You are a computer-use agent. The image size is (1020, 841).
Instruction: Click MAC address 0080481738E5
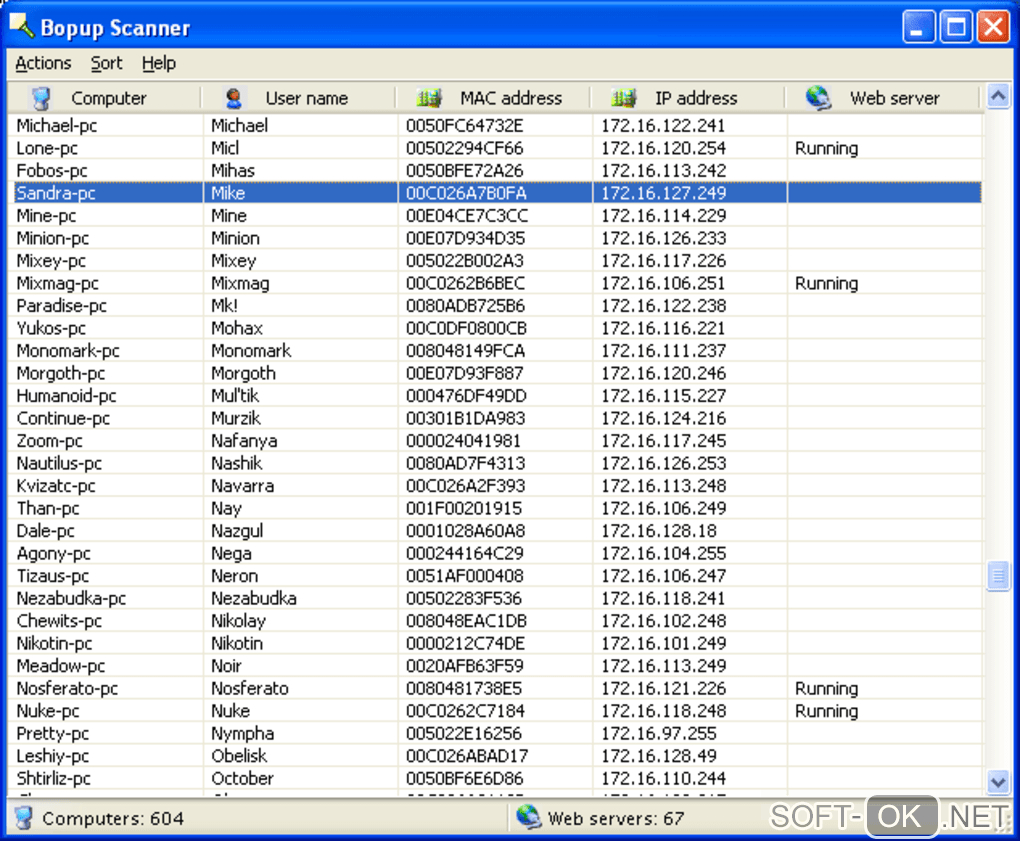[x=464, y=689]
